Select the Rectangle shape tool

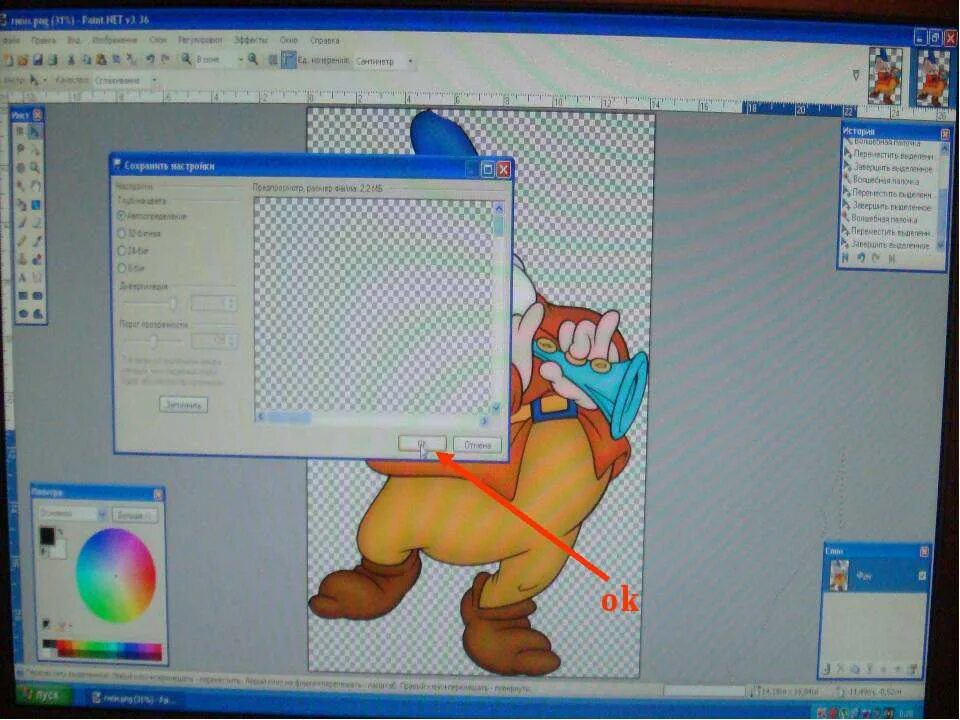[x=22, y=296]
